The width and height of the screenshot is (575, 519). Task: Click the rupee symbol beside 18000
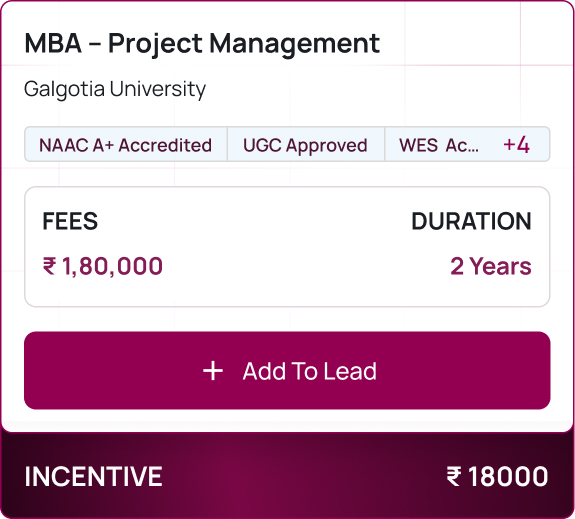(x=454, y=476)
